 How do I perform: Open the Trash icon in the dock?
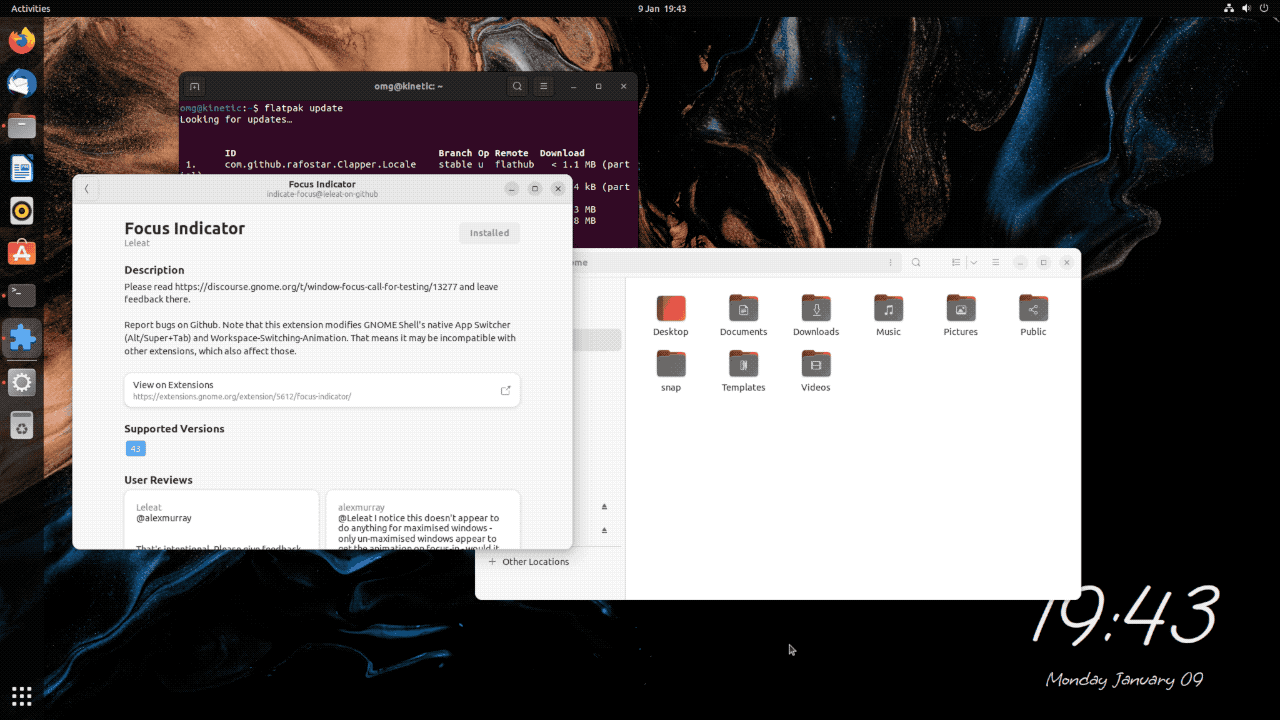point(22,426)
